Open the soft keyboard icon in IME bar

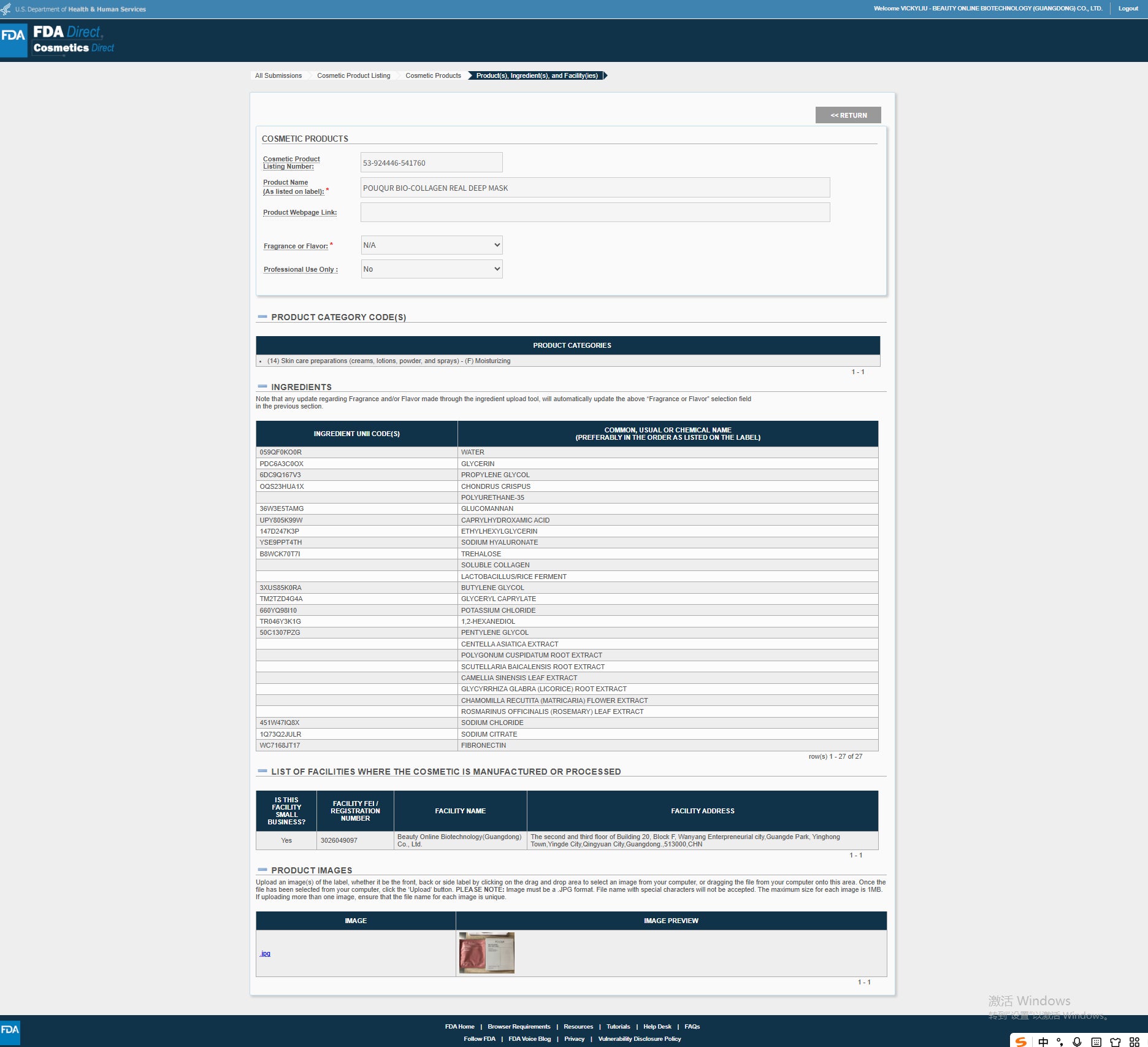[1096, 1041]
